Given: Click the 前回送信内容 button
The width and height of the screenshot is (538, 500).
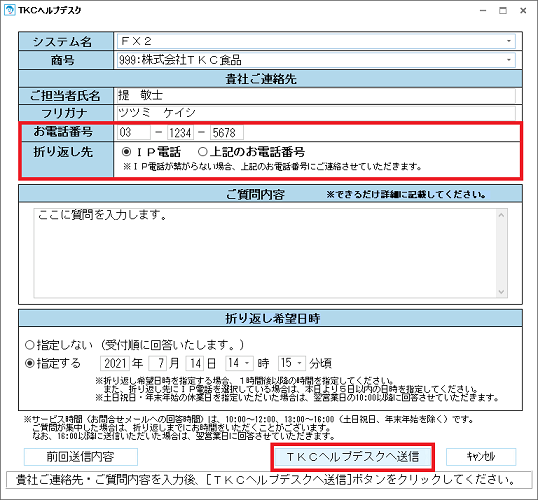Looking at the screenshot, I should (81, 457).
